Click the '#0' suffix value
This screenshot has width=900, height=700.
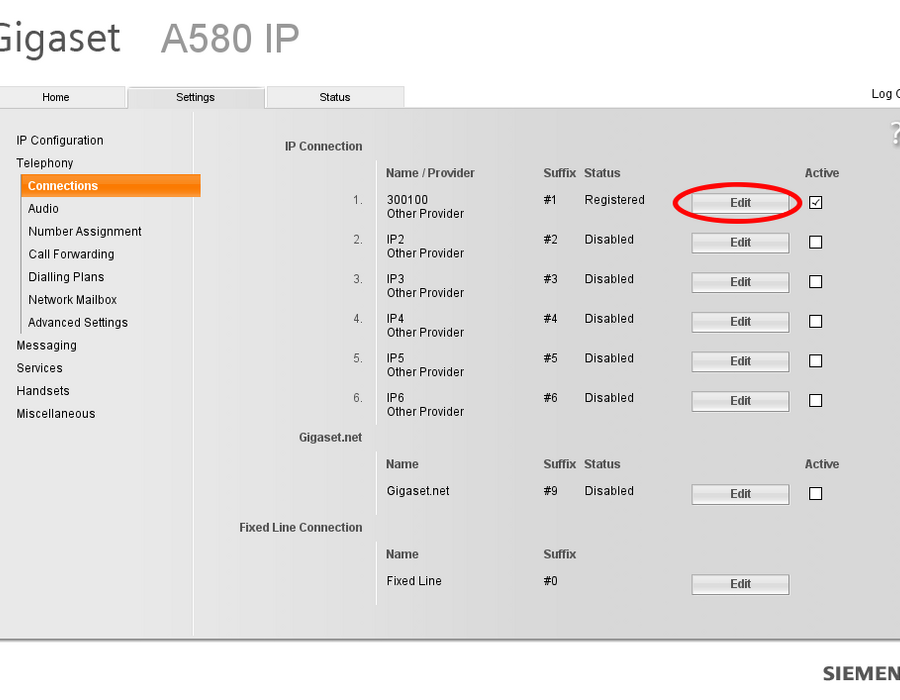coord(550,581)
